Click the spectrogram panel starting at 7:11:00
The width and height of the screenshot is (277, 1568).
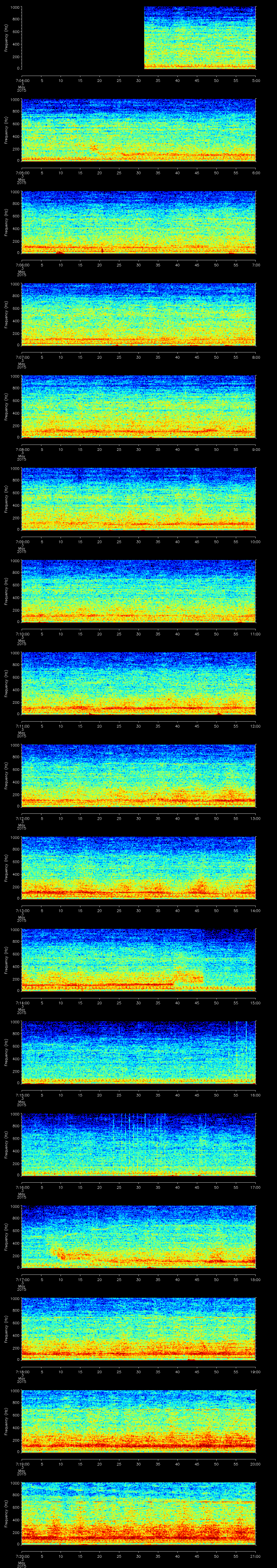[x=139, y=683]
